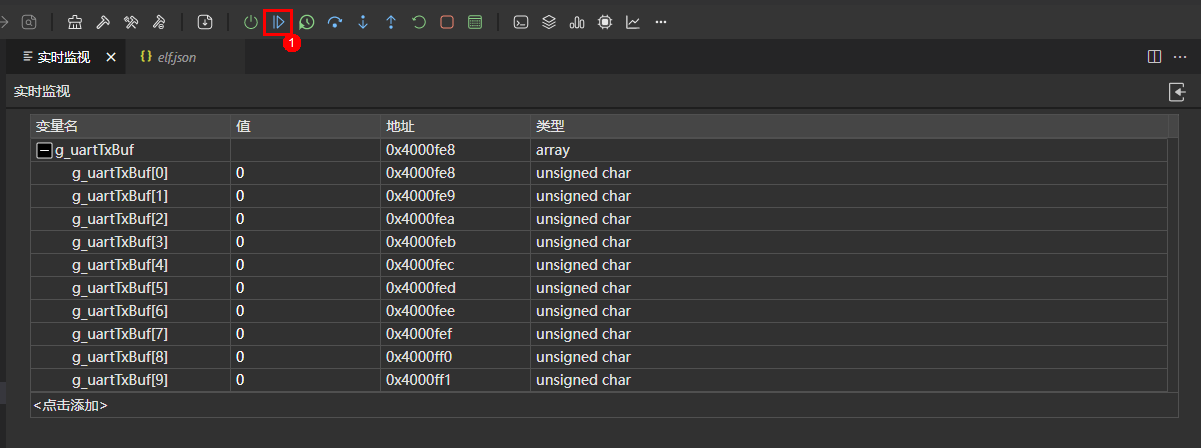The image size is (1201, 448).
Task: Click the chip processor icon
Action: click(605, 22)
